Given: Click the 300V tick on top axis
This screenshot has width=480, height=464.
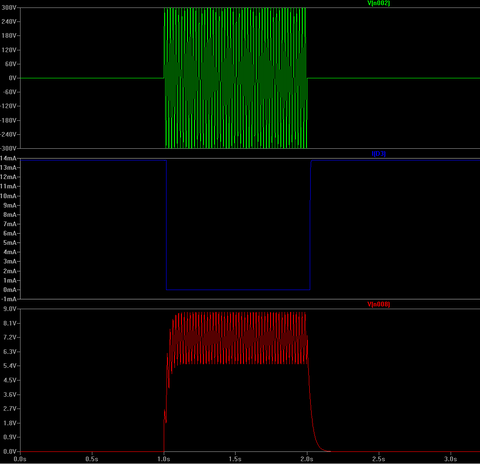Looking at the screenshot, I should [9, 7].
